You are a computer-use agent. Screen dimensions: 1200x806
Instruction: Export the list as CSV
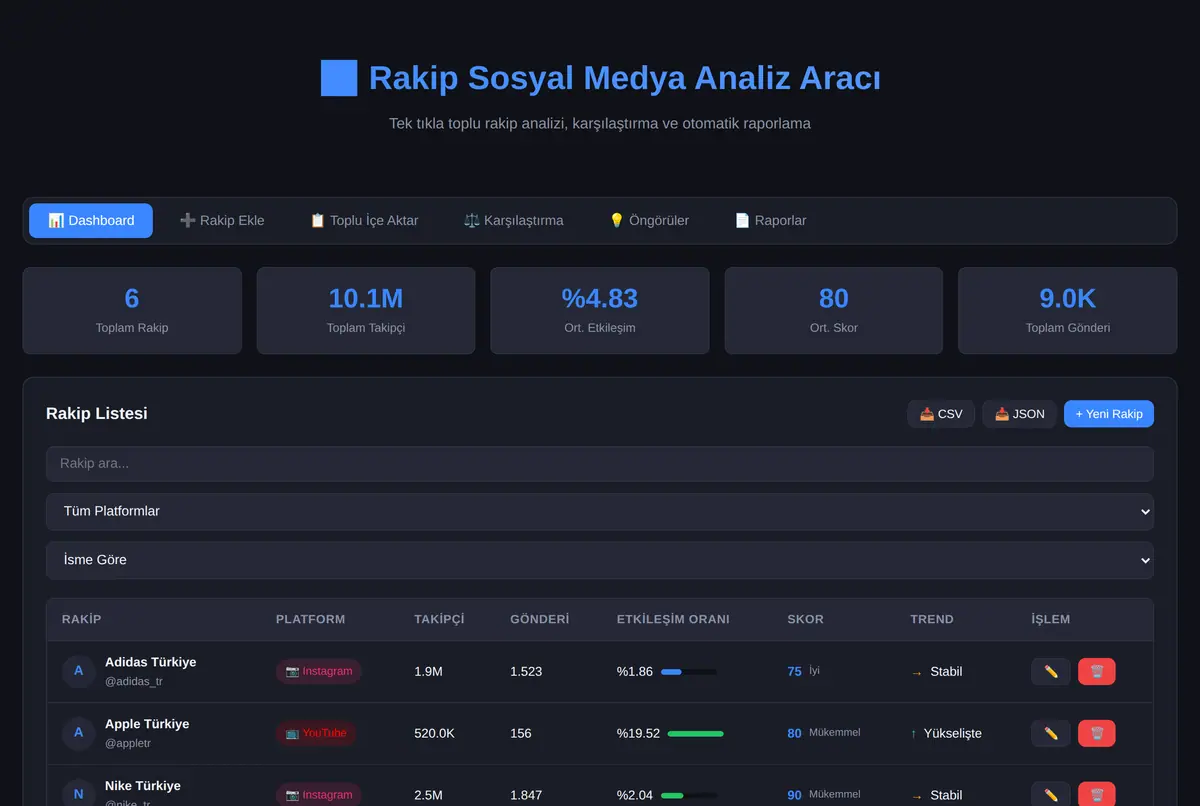[941, 414]
